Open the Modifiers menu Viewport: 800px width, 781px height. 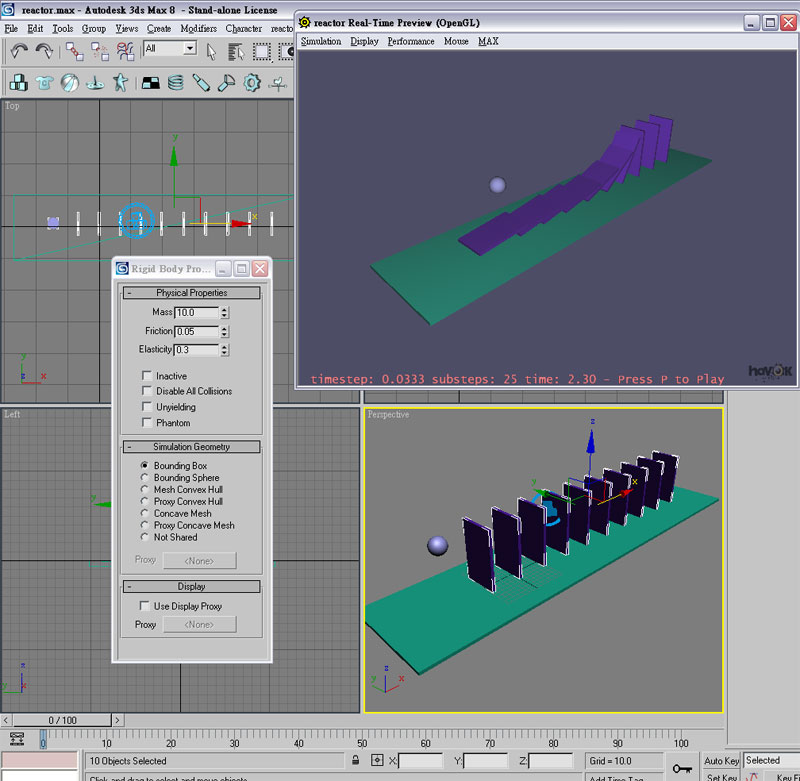[198, 29]
